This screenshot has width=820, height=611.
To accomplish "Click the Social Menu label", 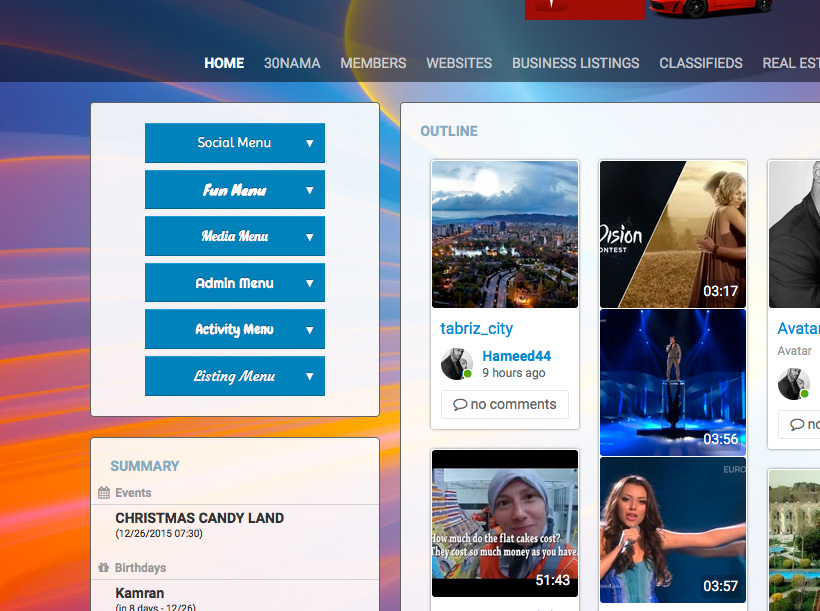I will tap(234, 142).
